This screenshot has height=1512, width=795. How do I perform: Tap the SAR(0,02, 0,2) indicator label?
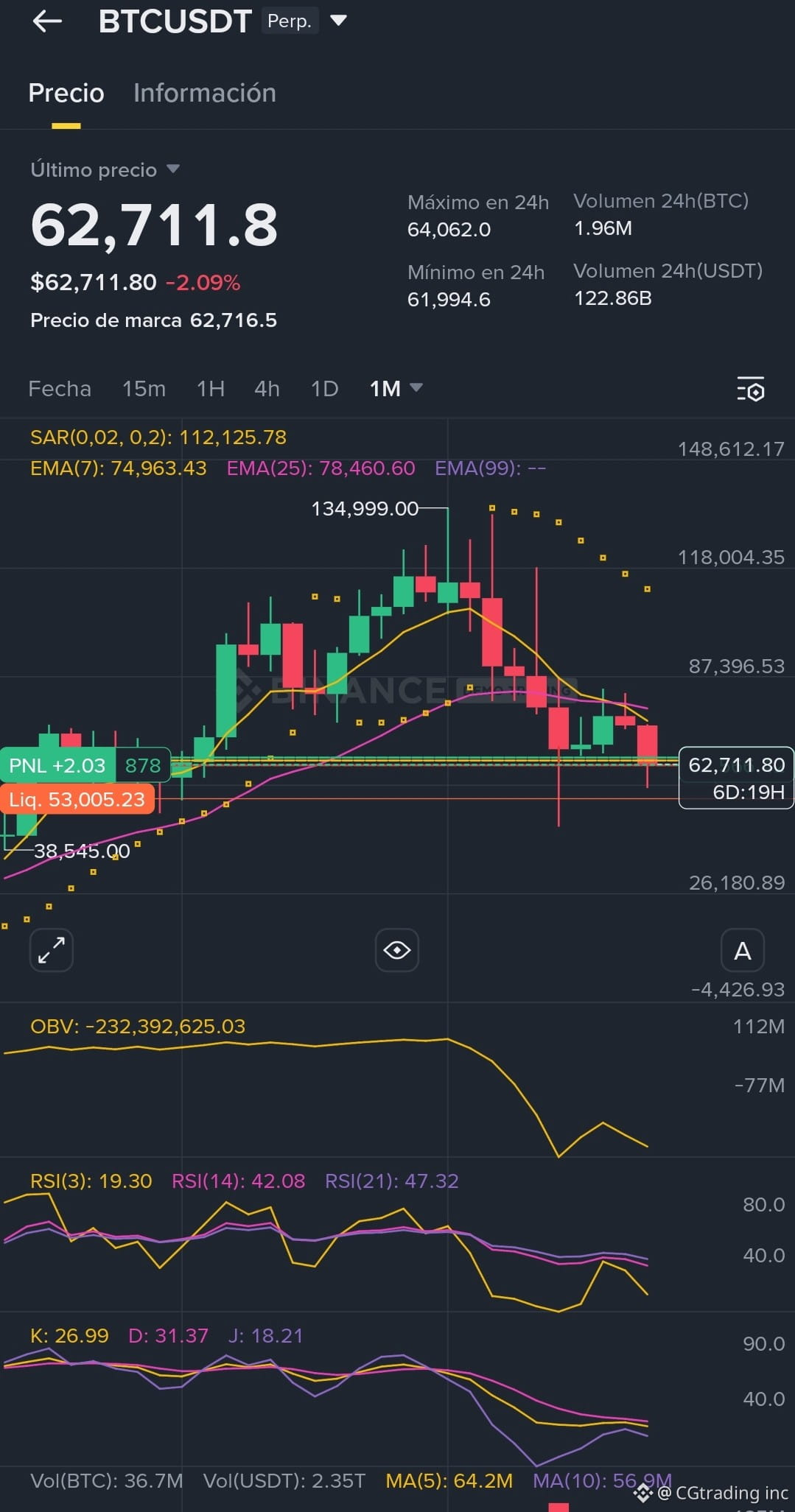(x=158, y=437)
